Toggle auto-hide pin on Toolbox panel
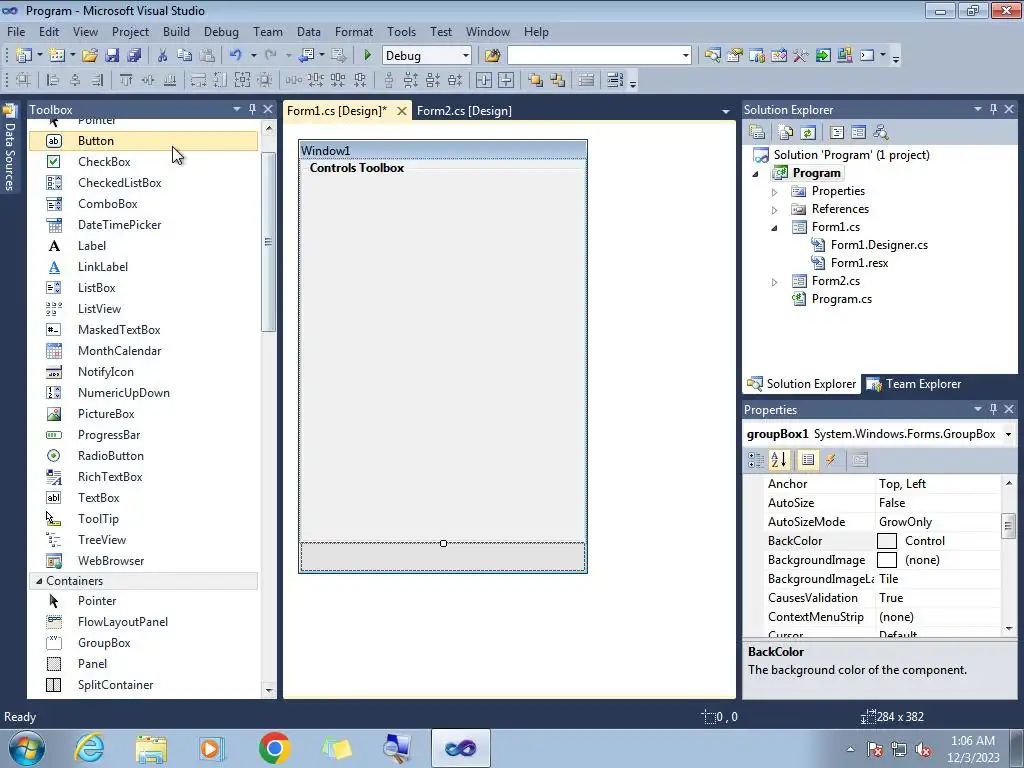 (252, 109)
